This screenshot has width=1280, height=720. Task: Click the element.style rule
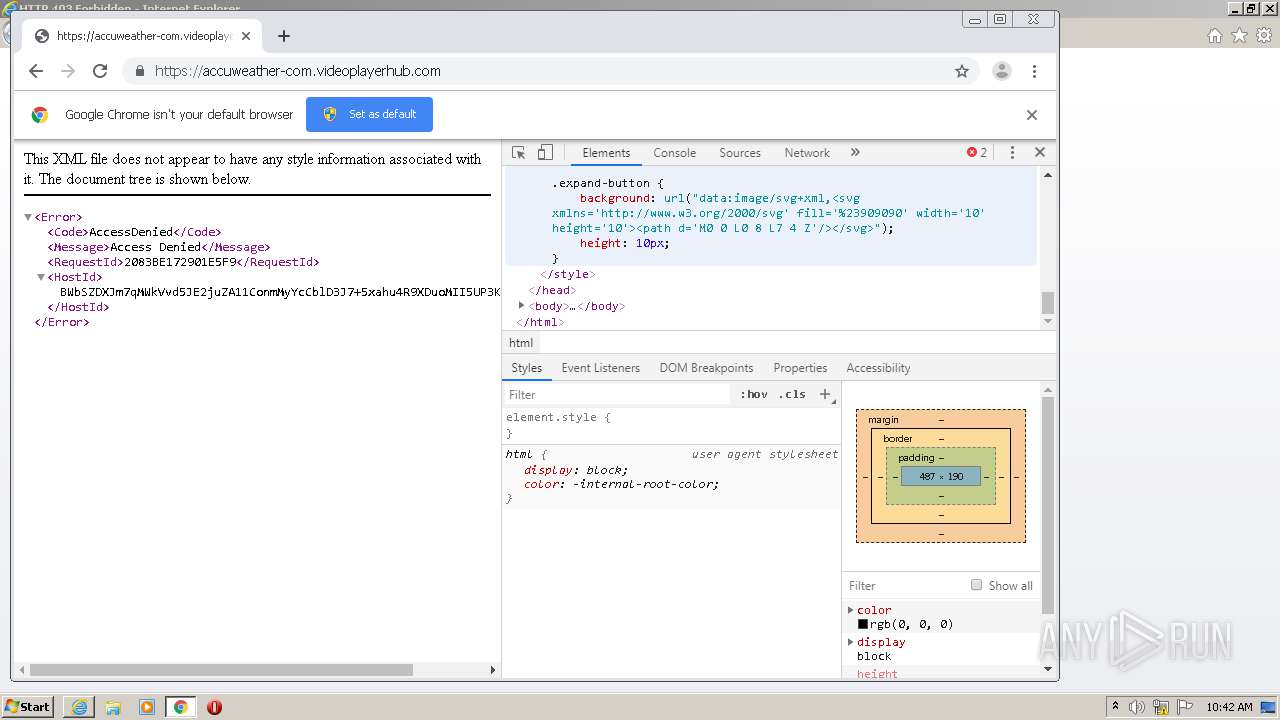(x=558, y=418)
